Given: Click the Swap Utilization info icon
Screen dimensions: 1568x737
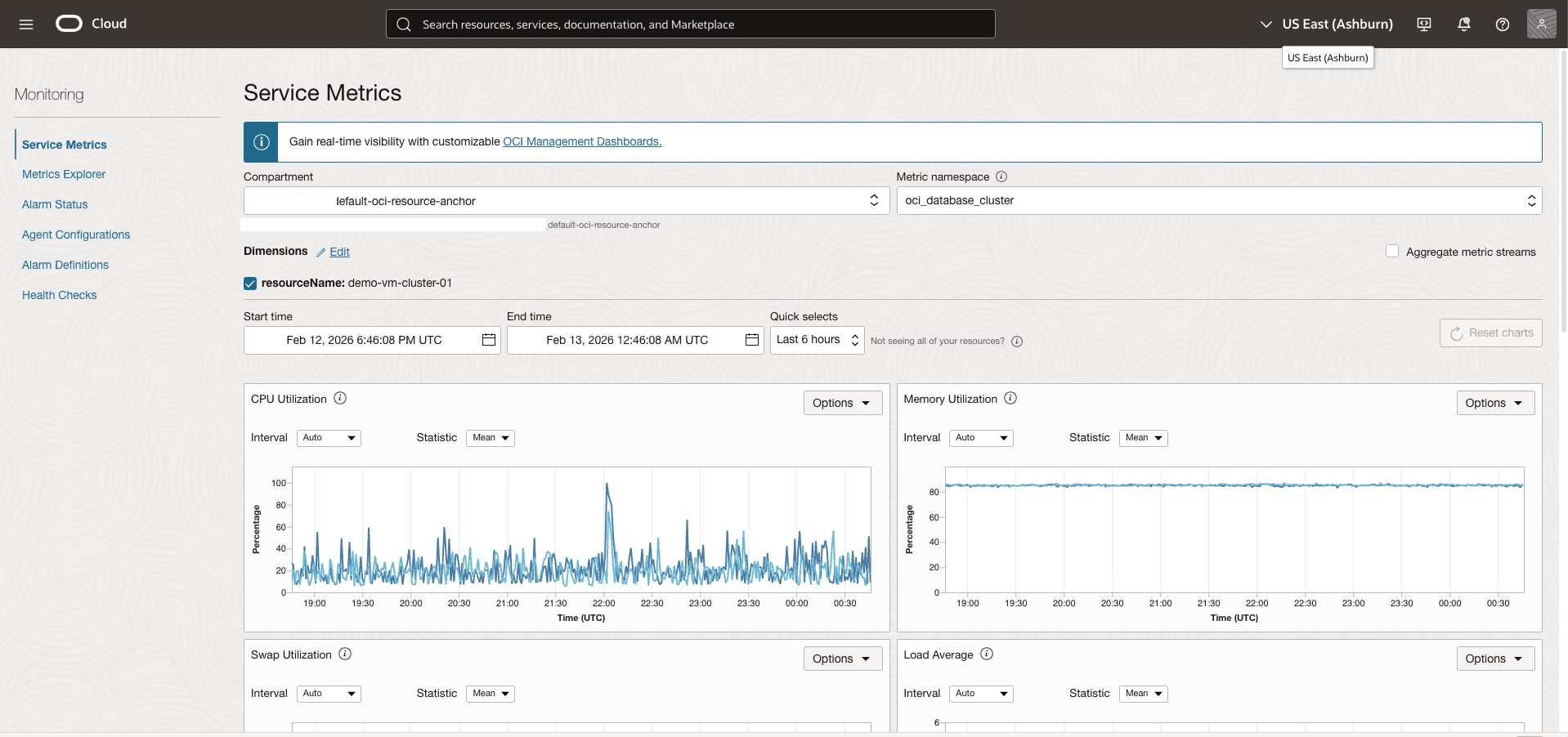Looking at the screenshot, I should click(345, 654).
